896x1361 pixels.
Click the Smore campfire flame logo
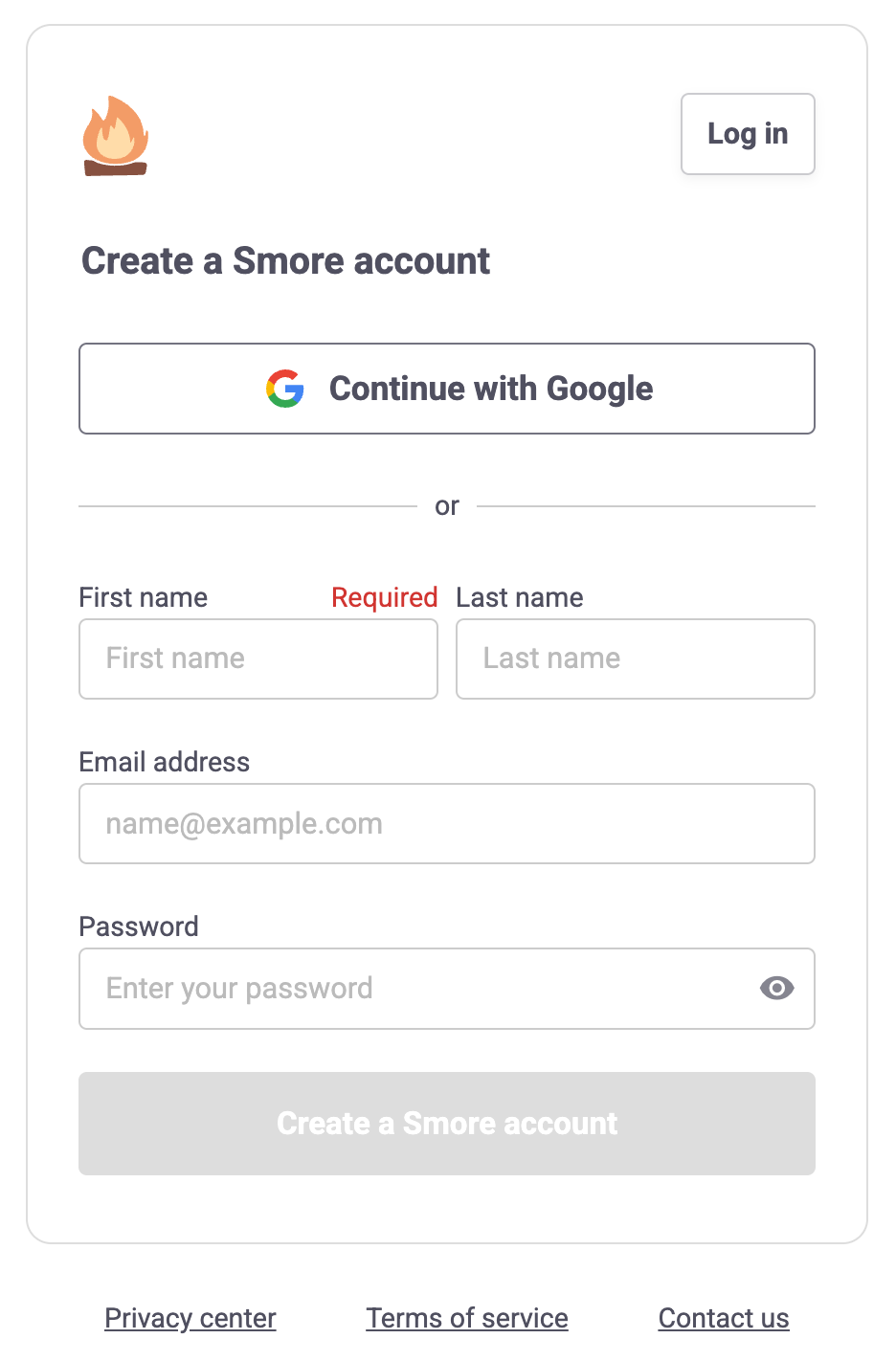[x=115, y=136]
